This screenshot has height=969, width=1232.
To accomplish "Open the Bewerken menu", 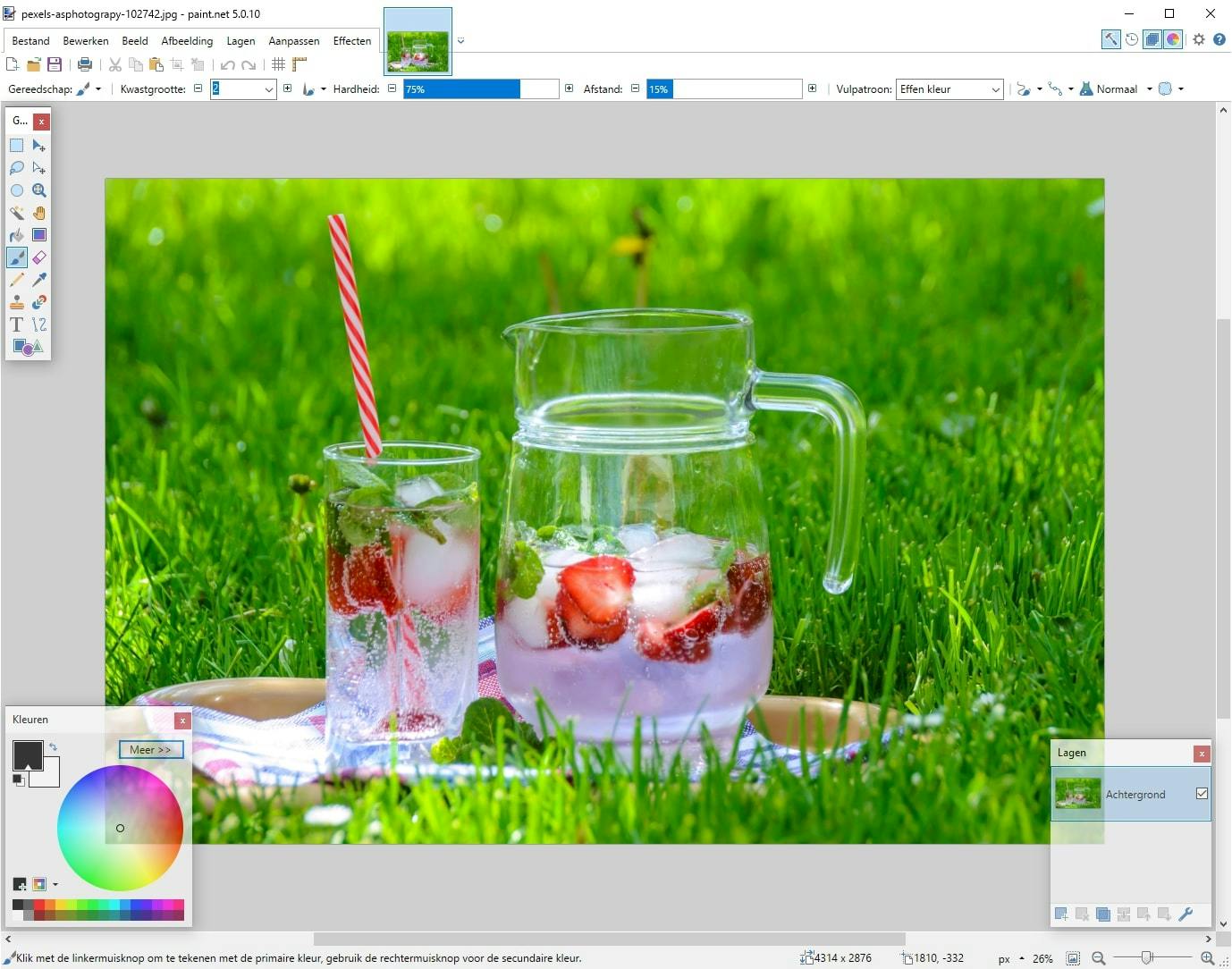I will (x=86, y=41).
